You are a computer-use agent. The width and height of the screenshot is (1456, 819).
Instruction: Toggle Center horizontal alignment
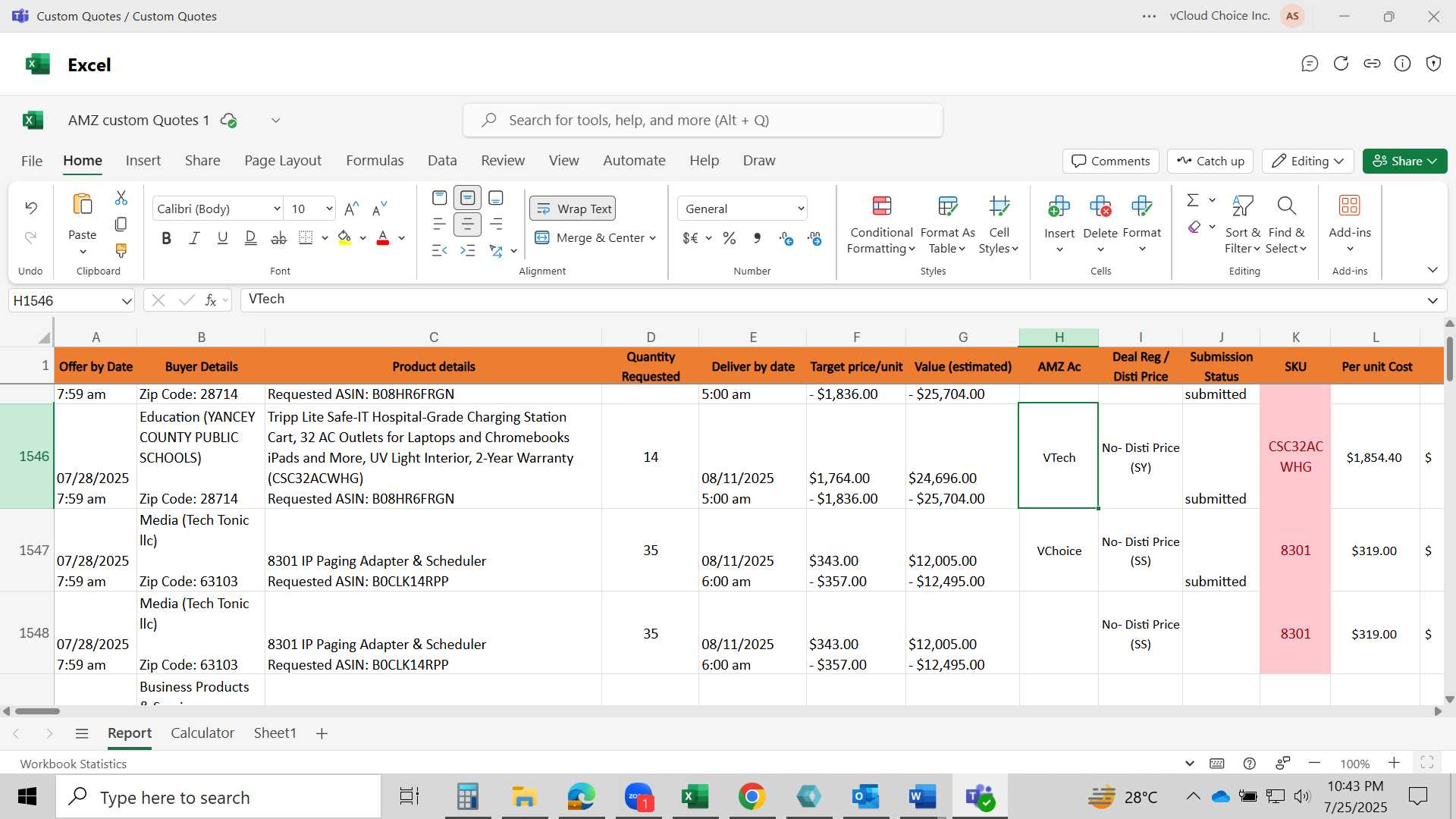(x=468, y=224)
